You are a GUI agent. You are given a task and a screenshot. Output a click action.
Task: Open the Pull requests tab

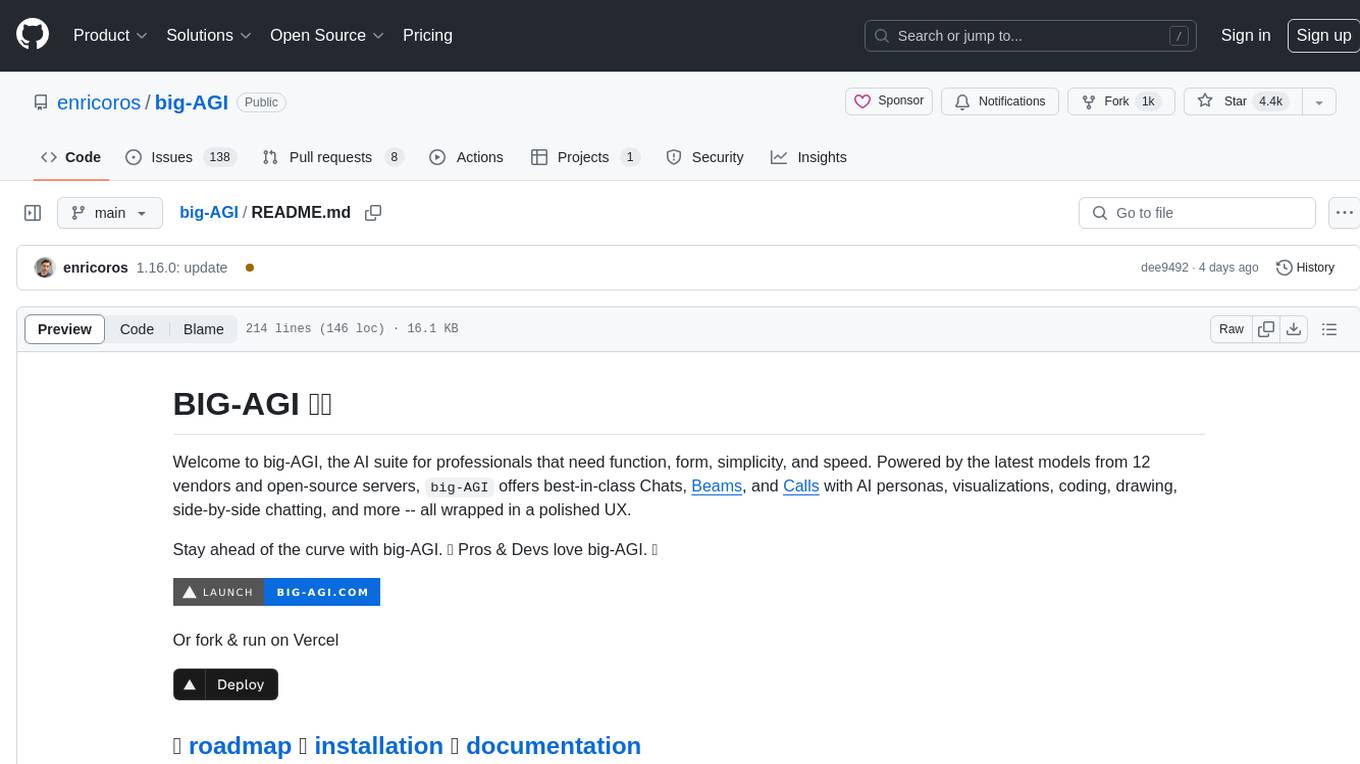pyautogui.click(x=333, y=157)
